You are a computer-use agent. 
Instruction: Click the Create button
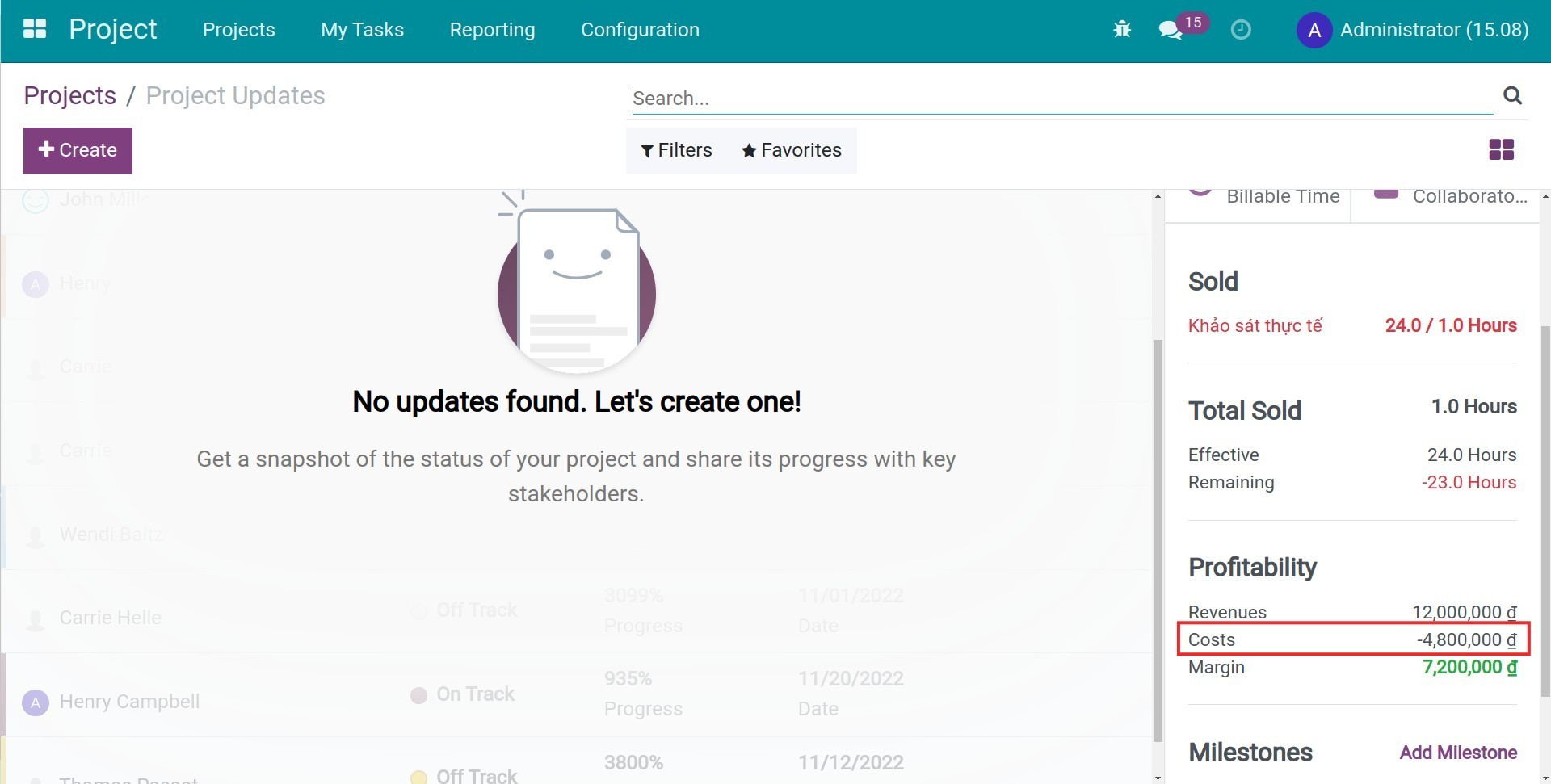click(x=78, y=150)
